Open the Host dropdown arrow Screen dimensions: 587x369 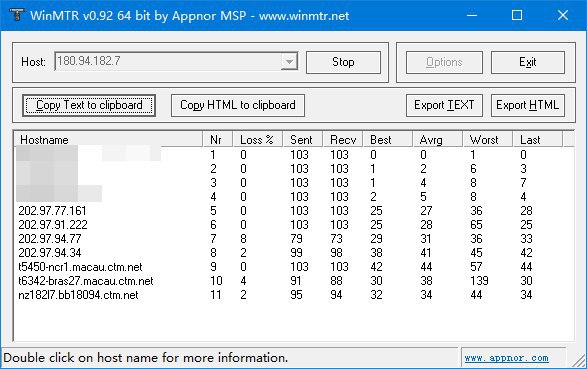(289, 61)
